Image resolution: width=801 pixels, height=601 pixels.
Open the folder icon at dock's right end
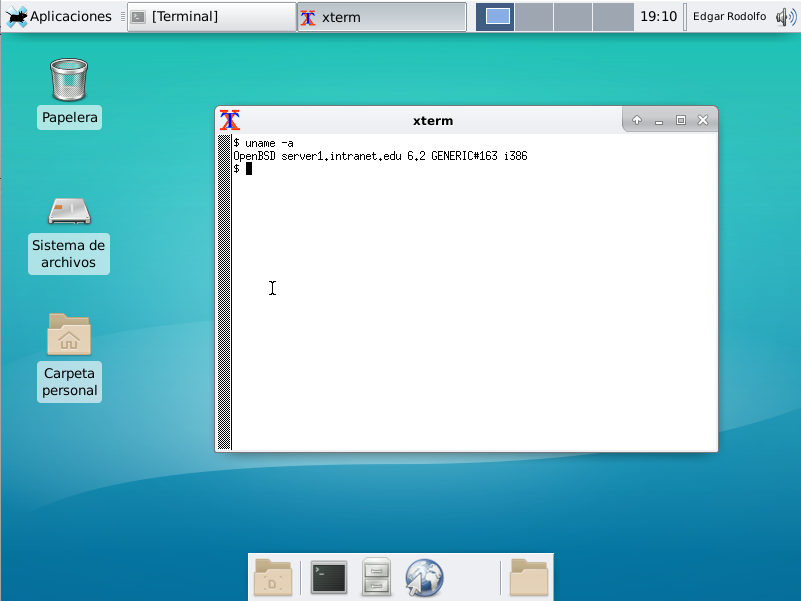pos(529,578)
